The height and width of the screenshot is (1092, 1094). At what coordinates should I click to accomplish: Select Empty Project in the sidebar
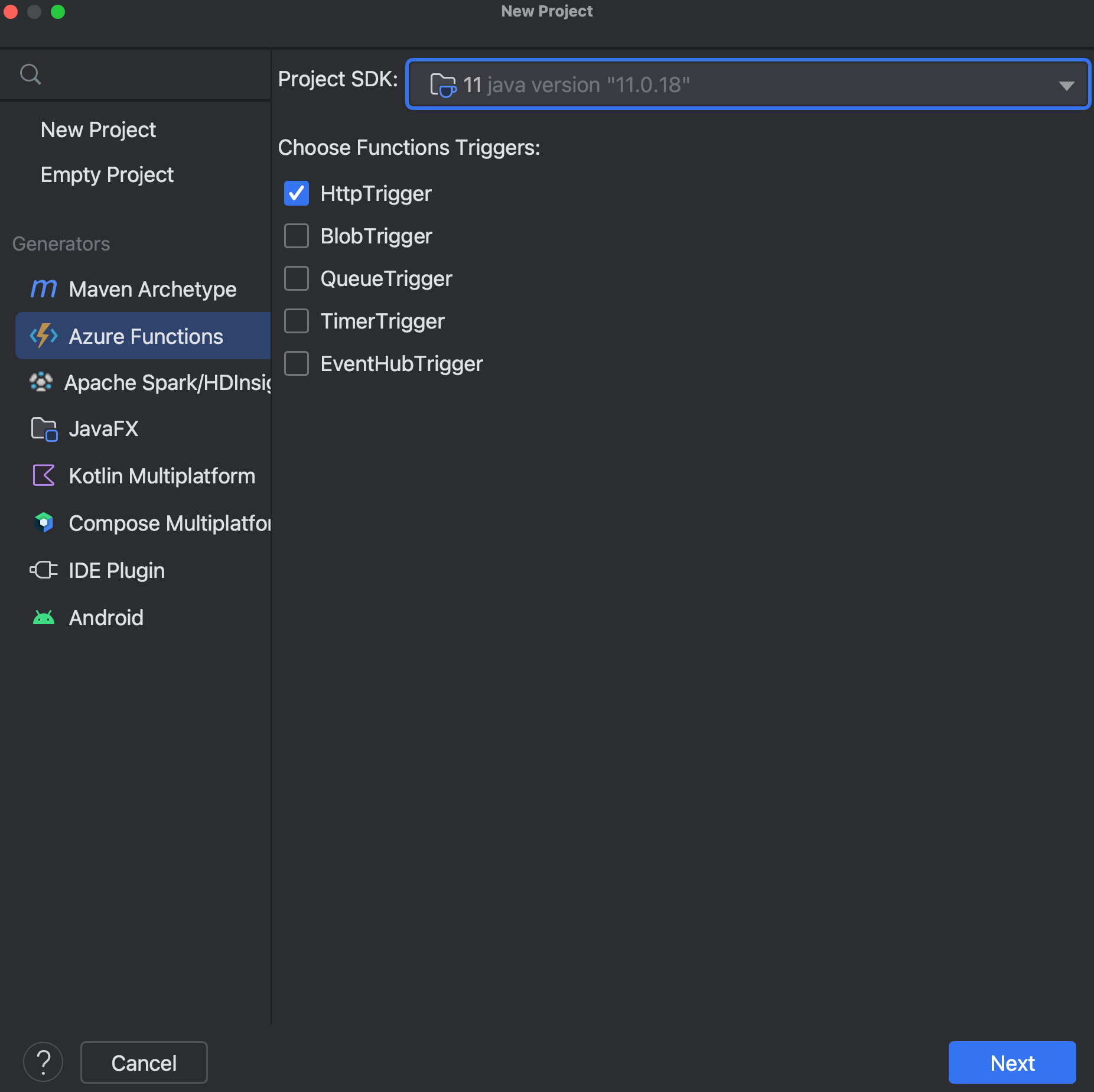point(106,174)
